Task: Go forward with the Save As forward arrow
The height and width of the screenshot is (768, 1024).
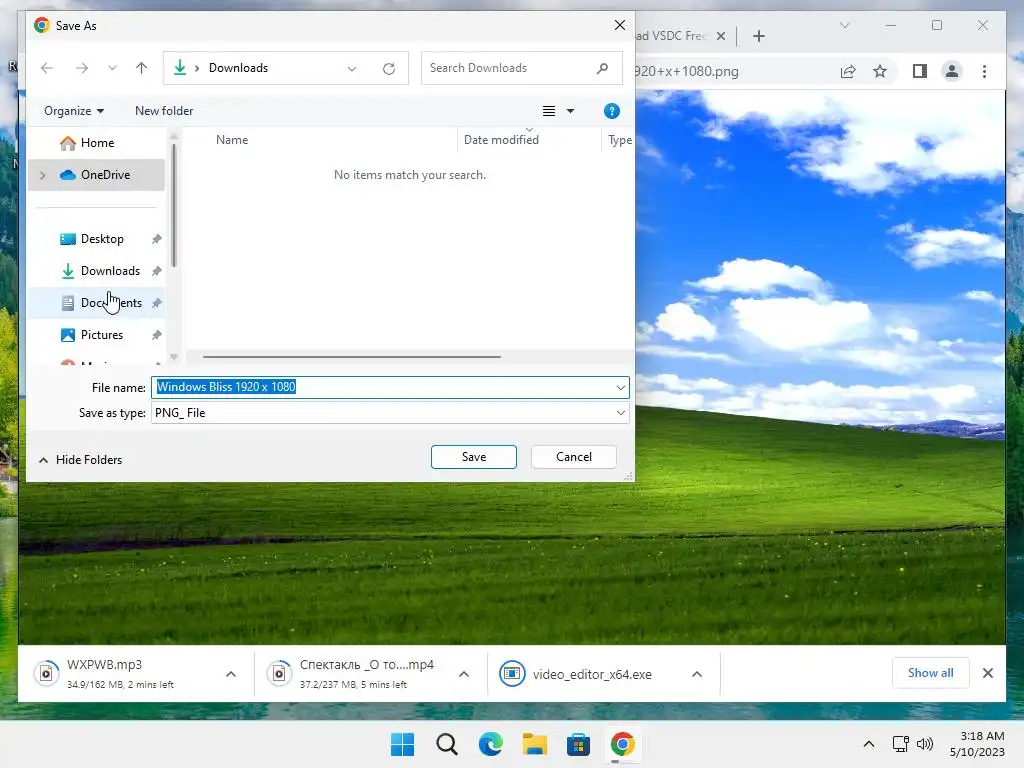Action: point(82,68)
